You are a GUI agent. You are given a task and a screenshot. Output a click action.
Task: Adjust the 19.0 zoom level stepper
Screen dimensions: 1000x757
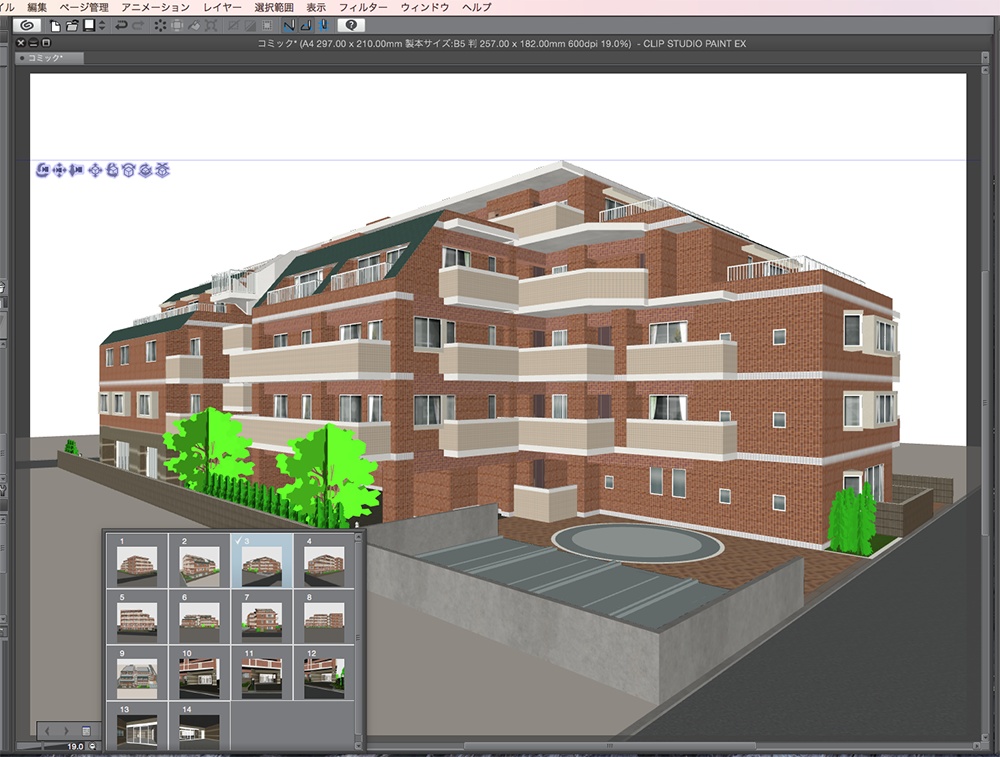[x=91, y=746]
